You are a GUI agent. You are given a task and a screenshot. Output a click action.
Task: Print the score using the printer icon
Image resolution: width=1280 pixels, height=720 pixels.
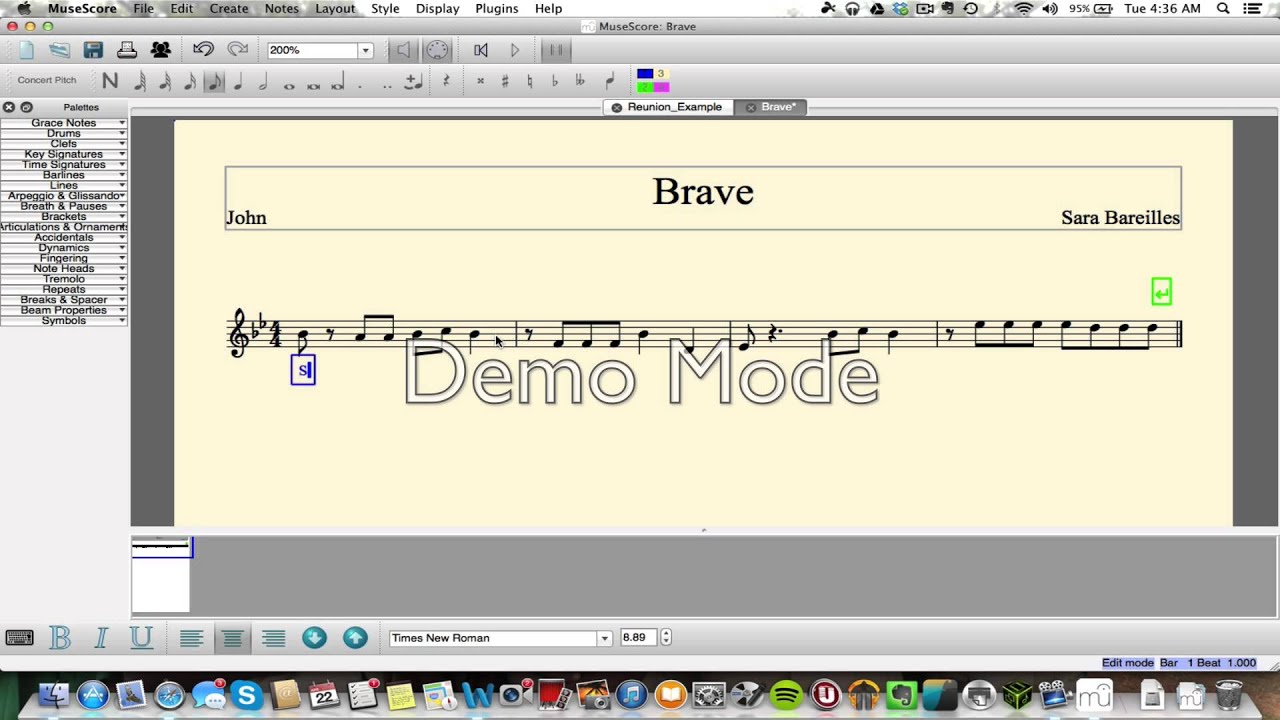pyautogui.click(x=127, y=50)
